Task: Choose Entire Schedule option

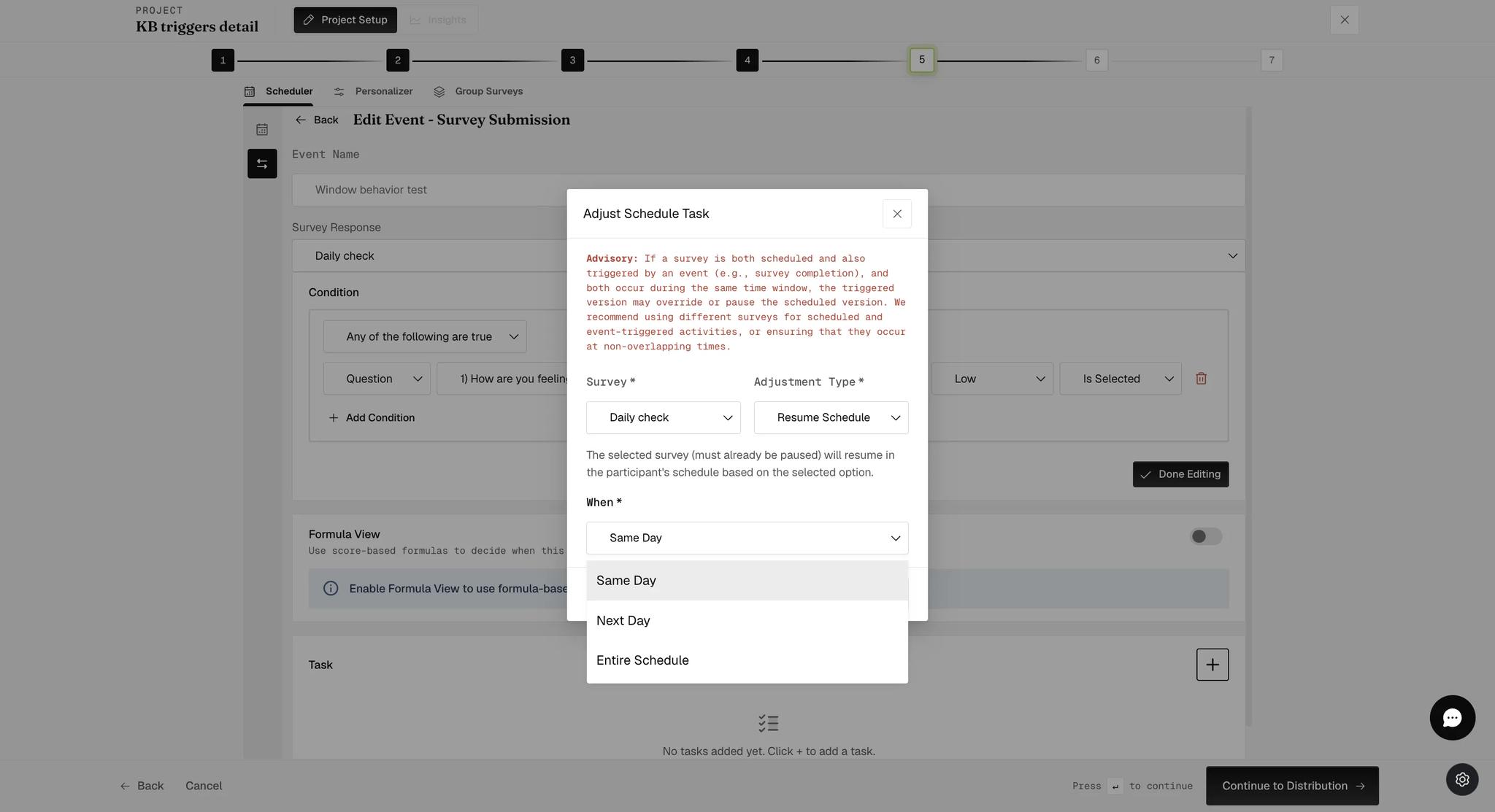Action: pos(747,660)
